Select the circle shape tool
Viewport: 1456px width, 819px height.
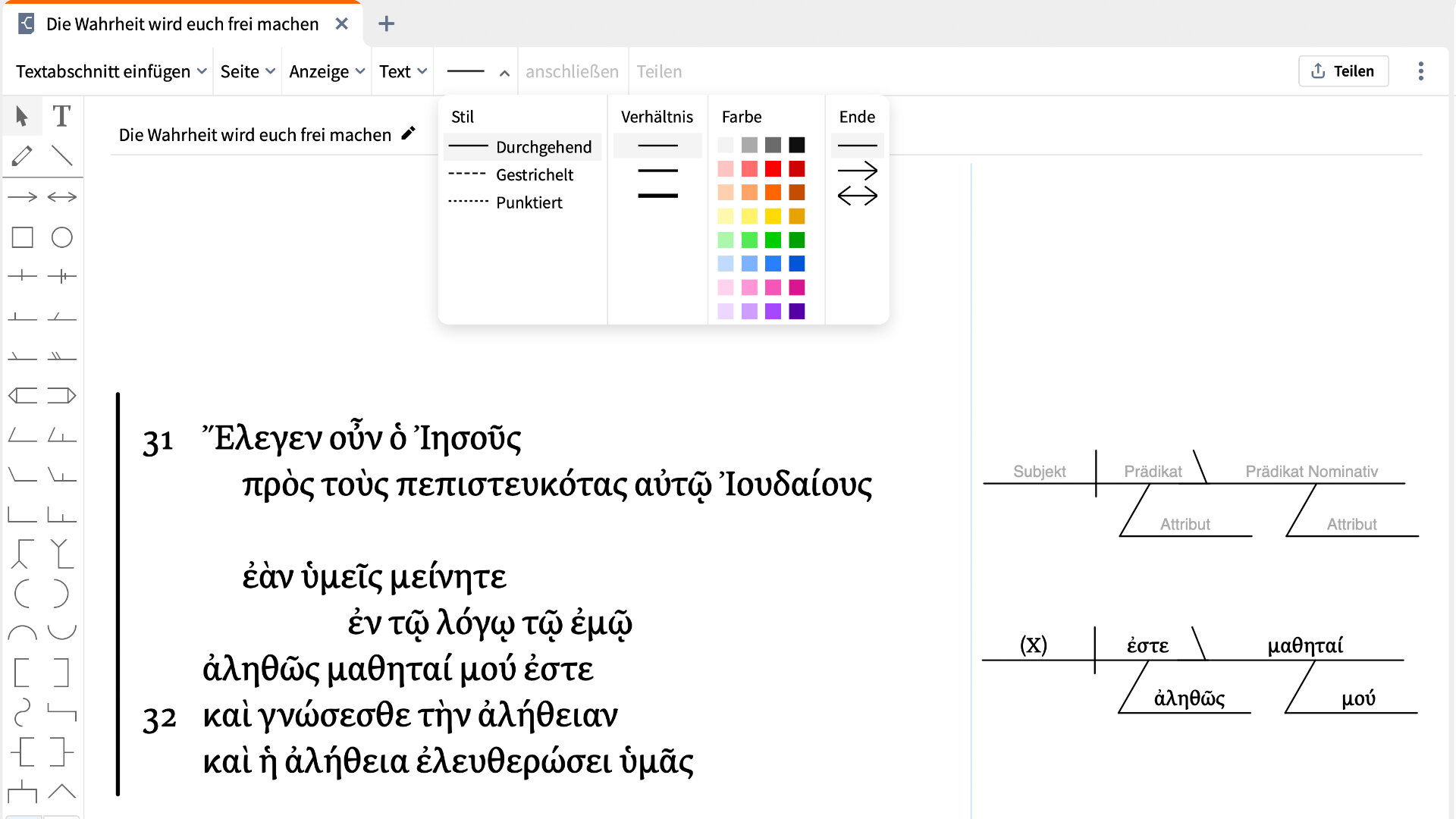[61, 237]
